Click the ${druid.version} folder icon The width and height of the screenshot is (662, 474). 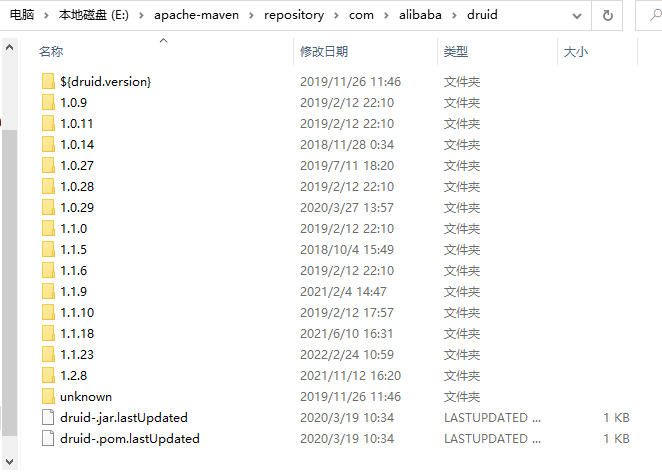(48, 81)
